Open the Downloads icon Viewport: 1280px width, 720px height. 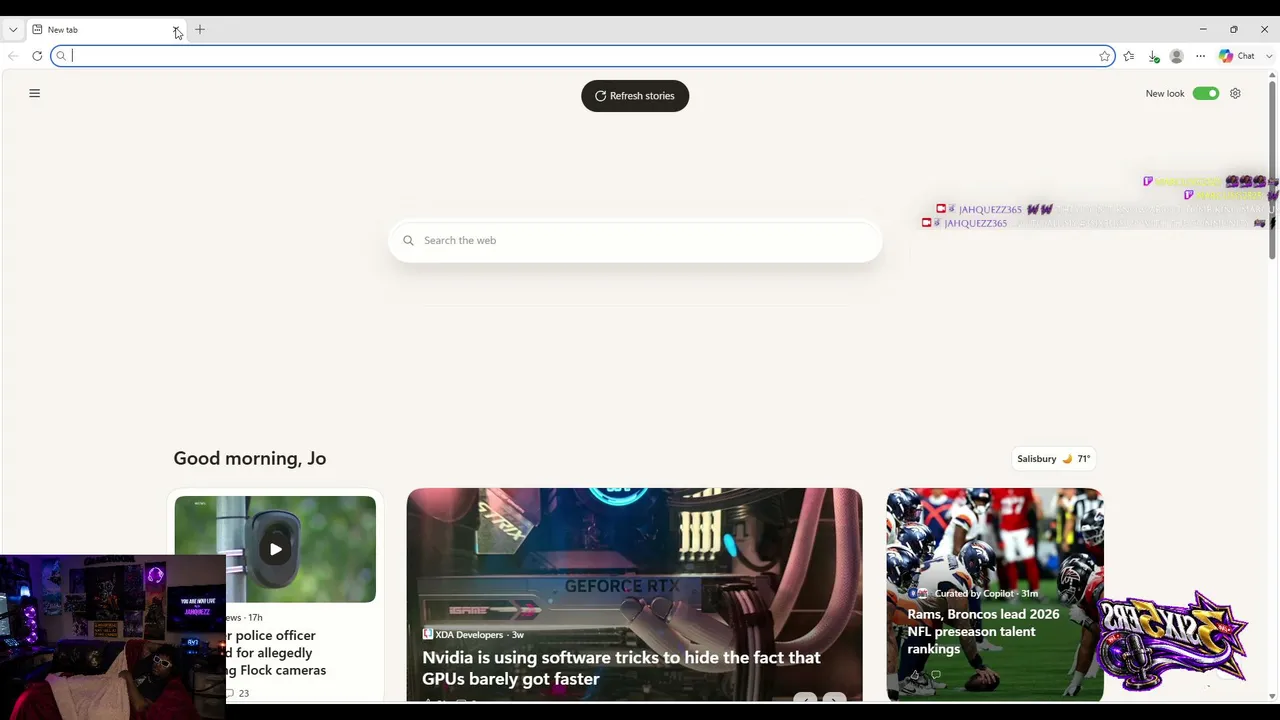(1153, 57)
